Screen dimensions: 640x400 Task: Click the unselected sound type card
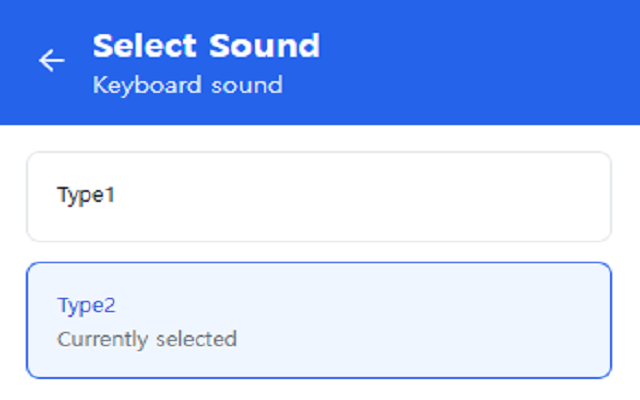click(x=318, y=196)
